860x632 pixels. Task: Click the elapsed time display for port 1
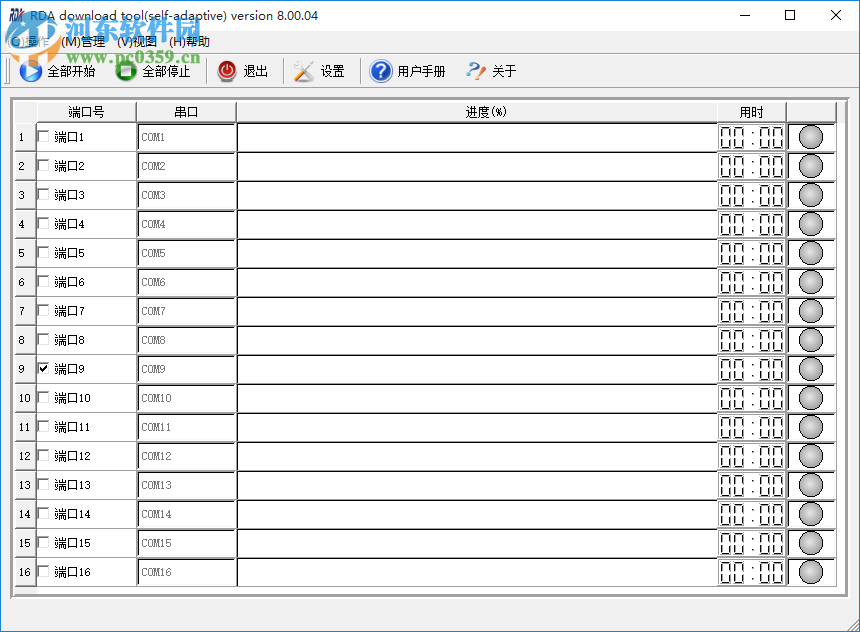(751, 137)
